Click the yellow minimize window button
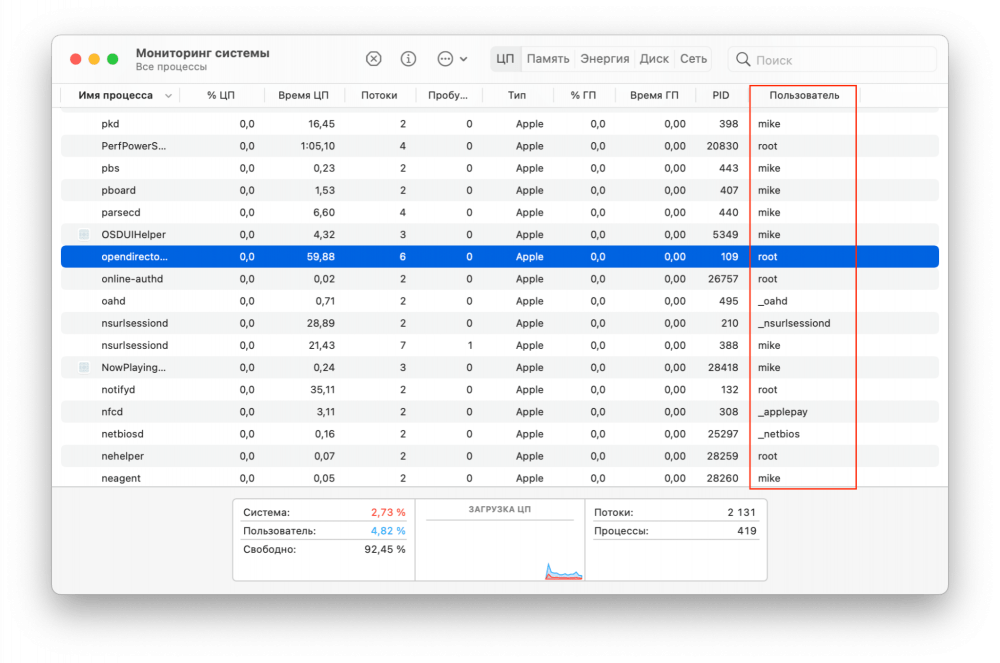The width and height of the screenshot is (1000, 663). click(x=94, y=59)
